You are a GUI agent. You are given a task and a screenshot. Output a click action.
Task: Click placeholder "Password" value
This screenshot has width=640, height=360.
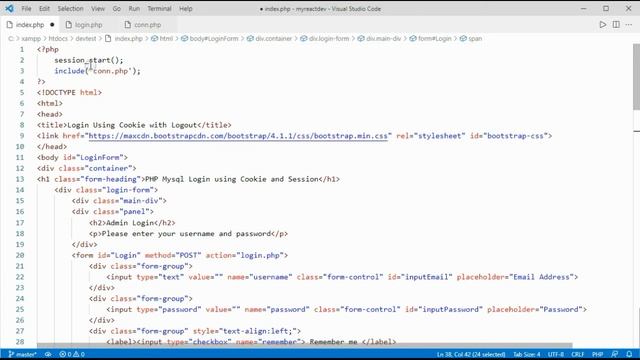tap(561, 310)
